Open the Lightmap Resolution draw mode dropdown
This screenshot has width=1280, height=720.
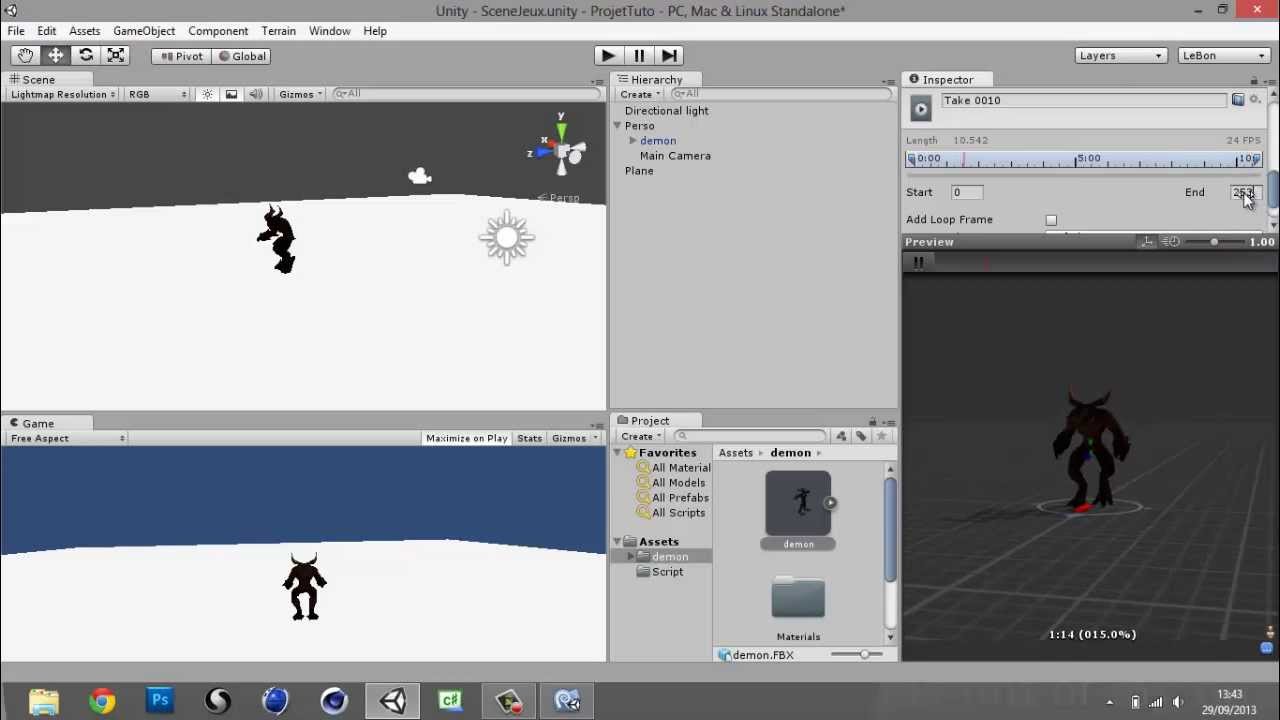64,94
